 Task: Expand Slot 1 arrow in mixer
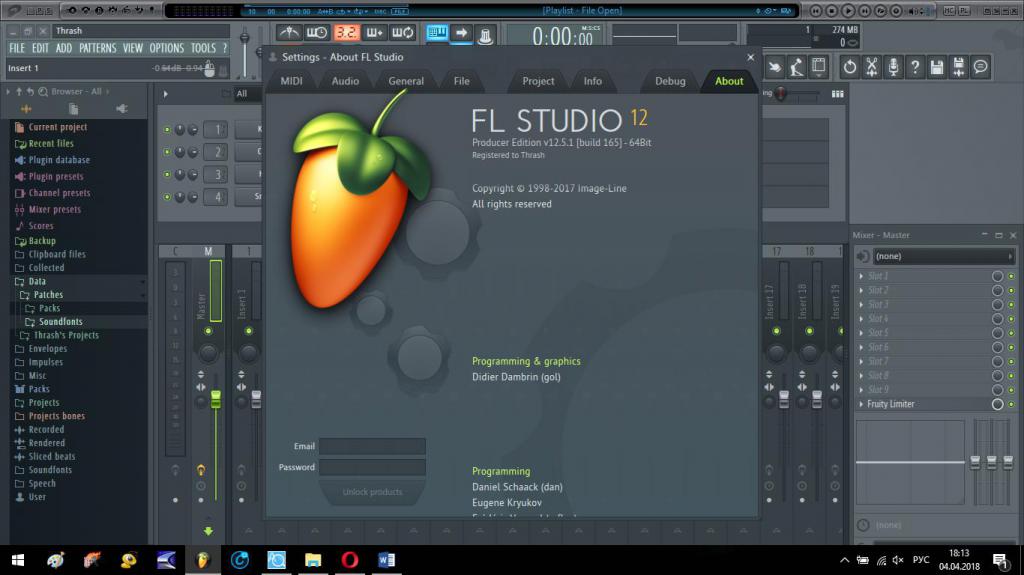[x=861, y=276]
